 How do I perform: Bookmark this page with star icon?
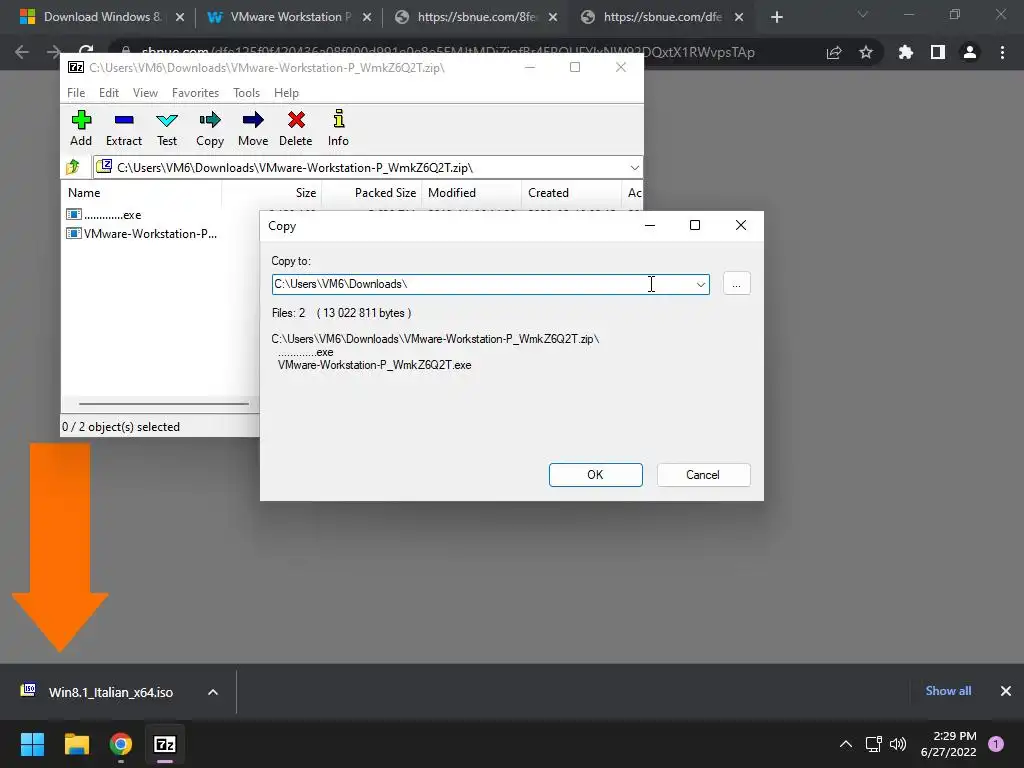(x=866, y=52)
